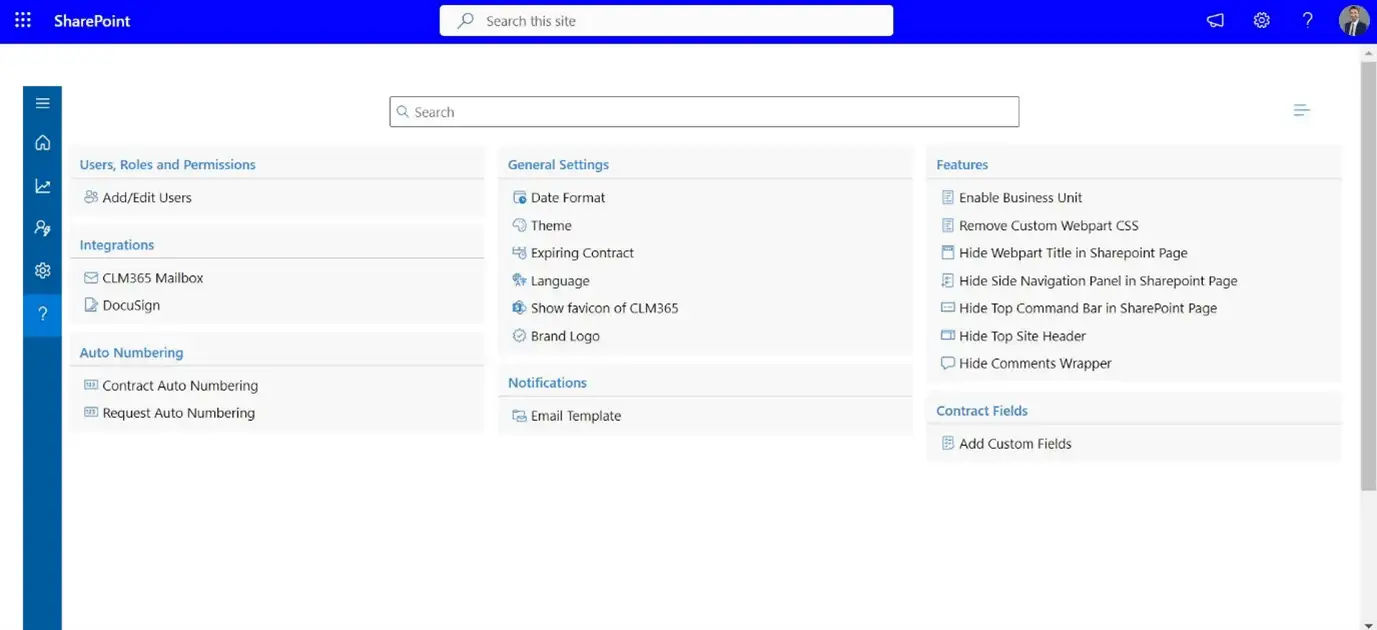Open CLM365 Mailbox integration
Screen dimensions: 1377x630
tap(153, 278)
